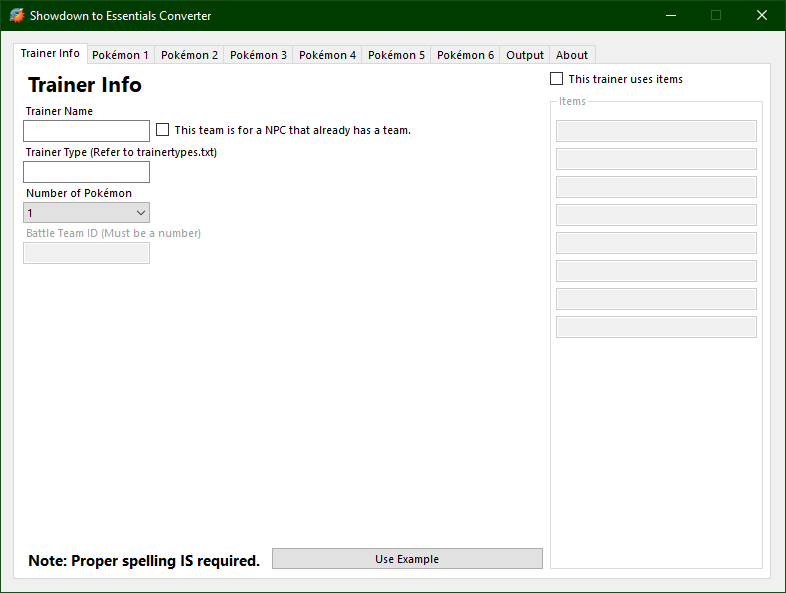The image size is (786, 593).
Task: Go to the Pokémon 4 tab
Action: point(327,55)
